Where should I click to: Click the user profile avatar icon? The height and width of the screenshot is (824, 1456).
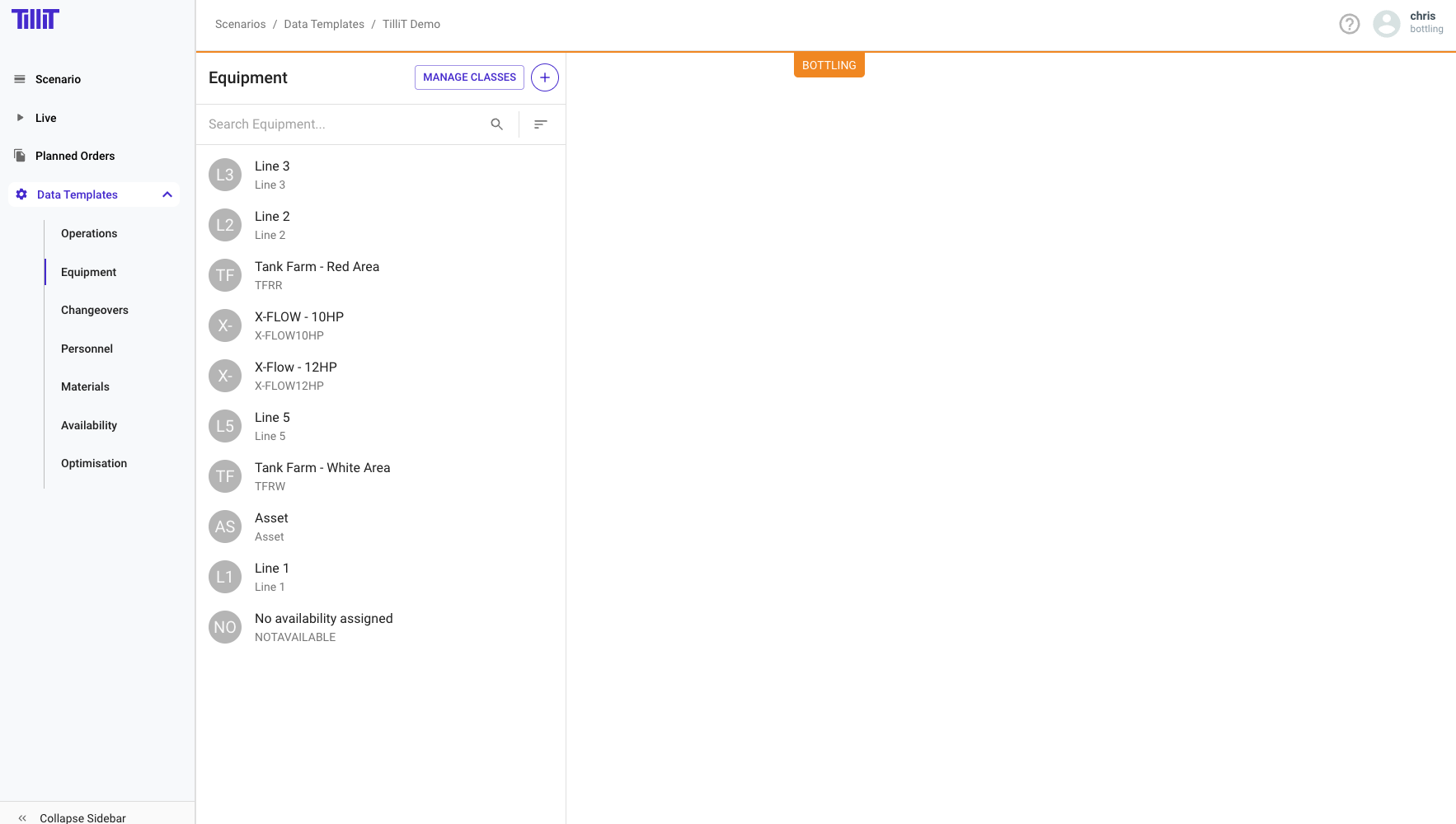tap(1386, 24)
